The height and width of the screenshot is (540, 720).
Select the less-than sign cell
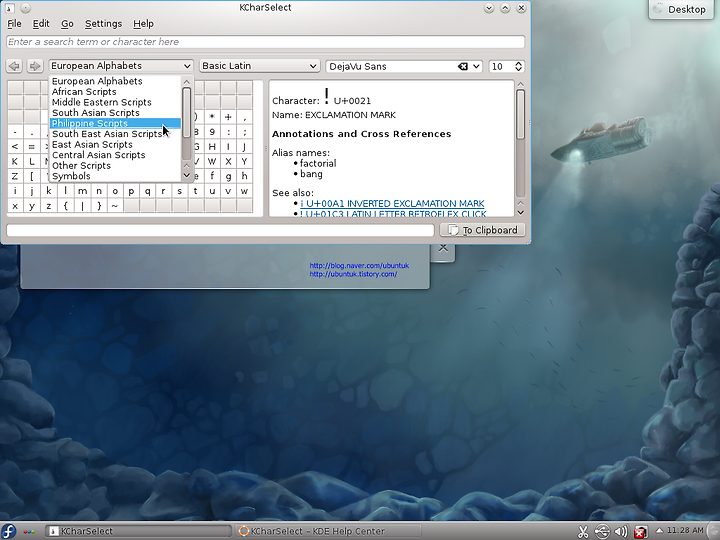15,147
